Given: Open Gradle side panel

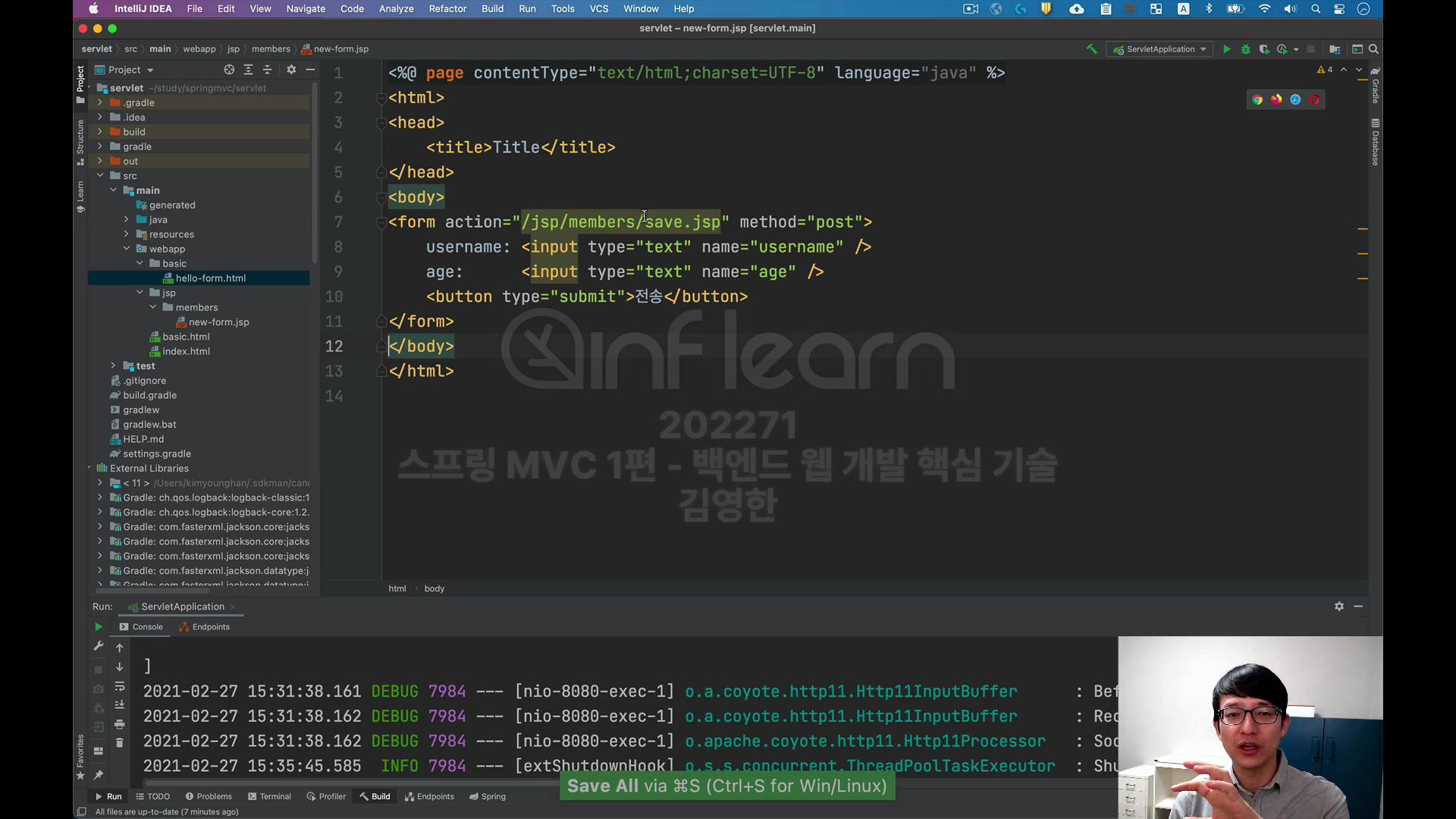Looking at the screenshot, I should click(x=1375, y=86).
